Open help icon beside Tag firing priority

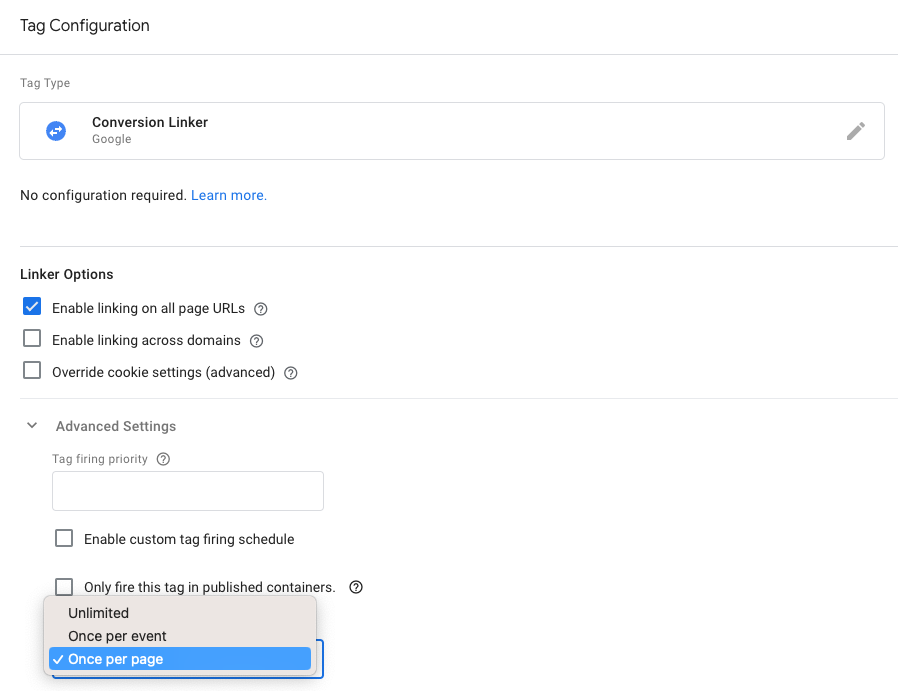[163, 459]
